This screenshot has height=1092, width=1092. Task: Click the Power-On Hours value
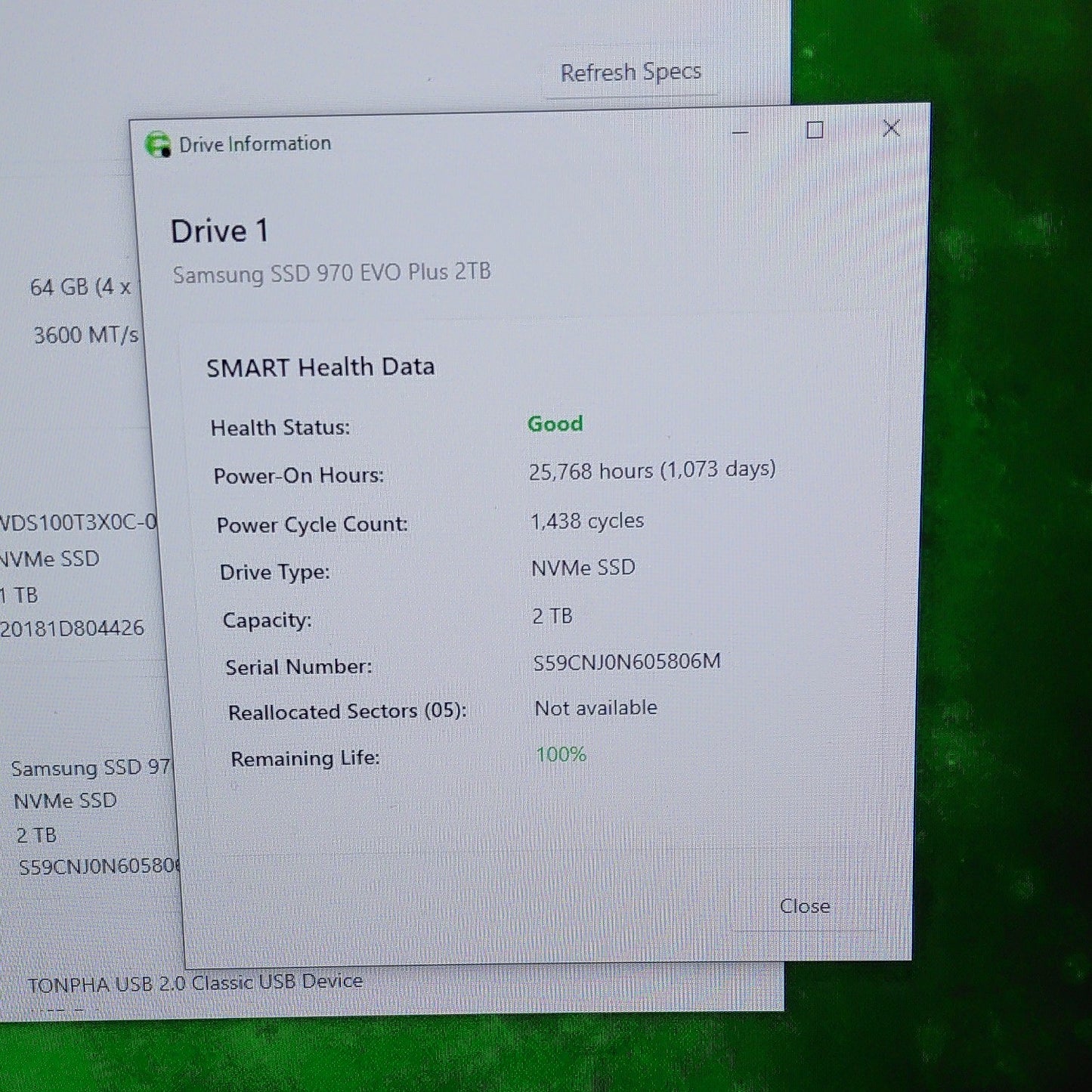652,470
